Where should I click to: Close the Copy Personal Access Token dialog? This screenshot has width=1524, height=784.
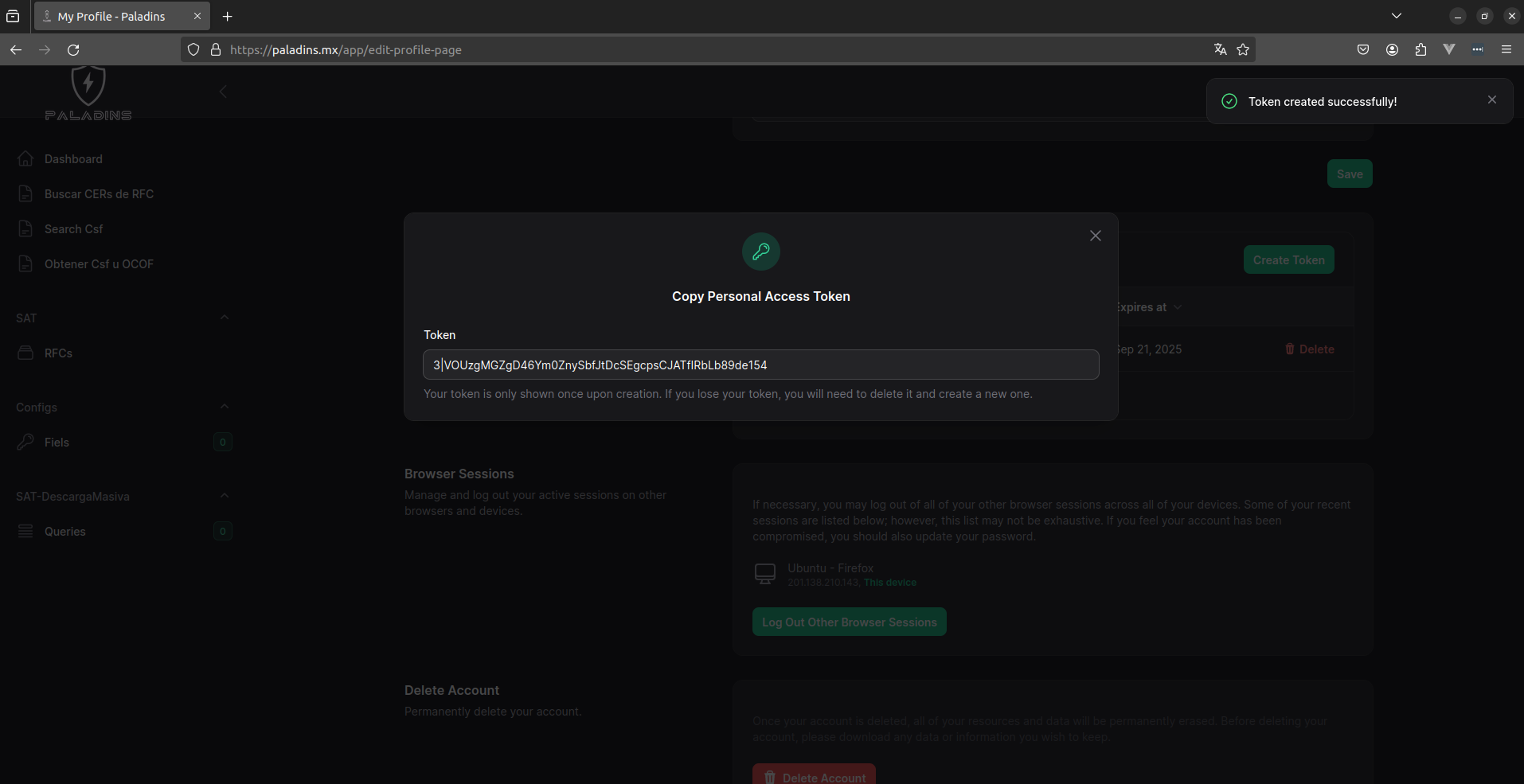pos(1096,236)
